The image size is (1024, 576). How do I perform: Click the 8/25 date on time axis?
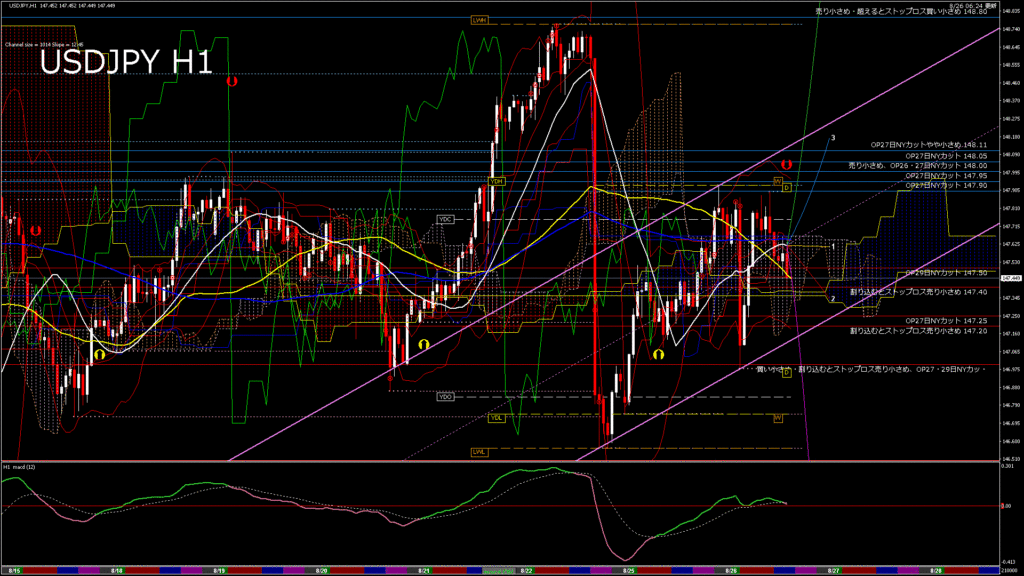[629, 568]
